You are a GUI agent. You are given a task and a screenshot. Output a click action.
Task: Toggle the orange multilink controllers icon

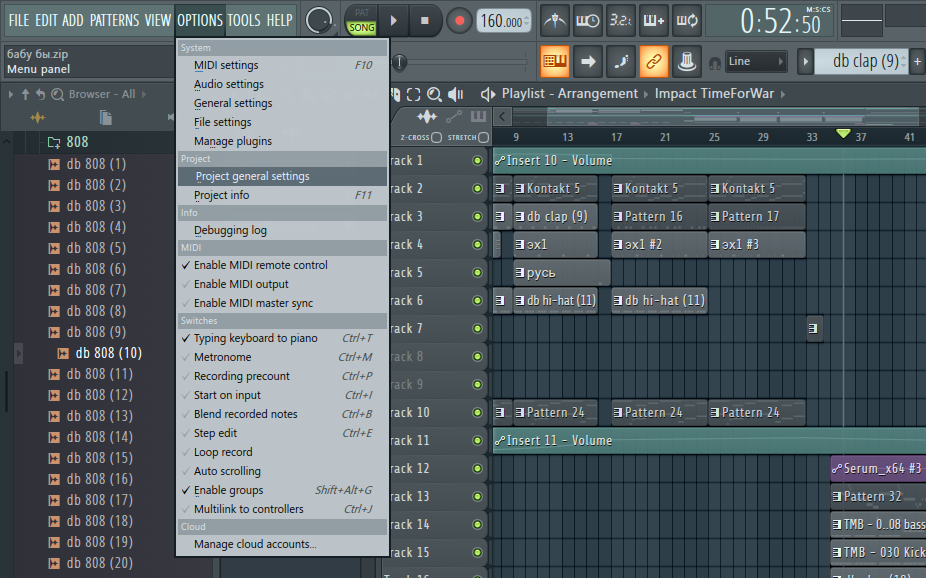click(654, 61)
